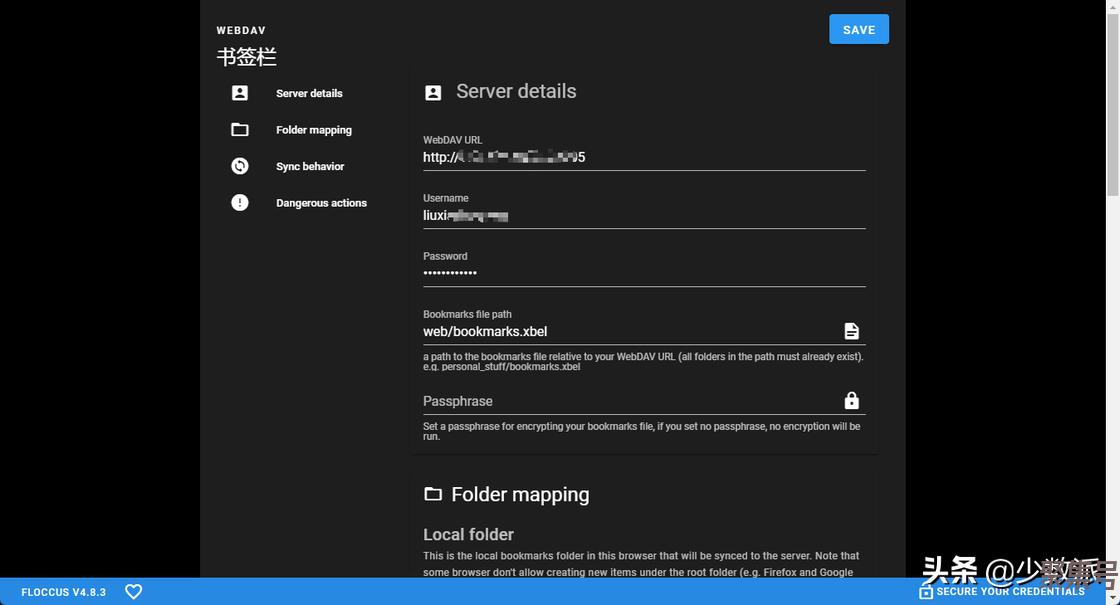The image size is (1120, 605).
Task: Click the Folder mapping folder icon in sidebar
Action: coord(240,130)
